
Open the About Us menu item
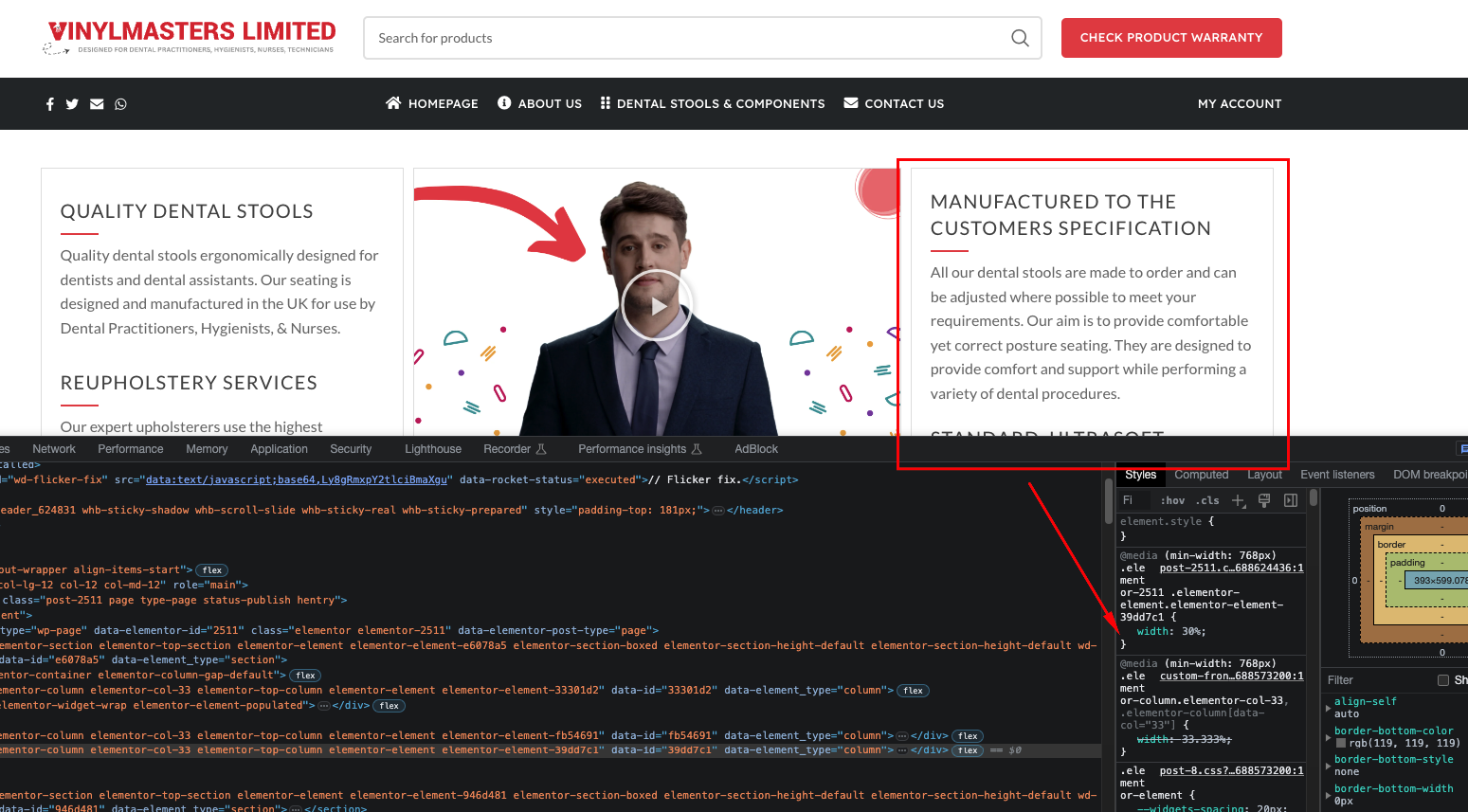540,103
